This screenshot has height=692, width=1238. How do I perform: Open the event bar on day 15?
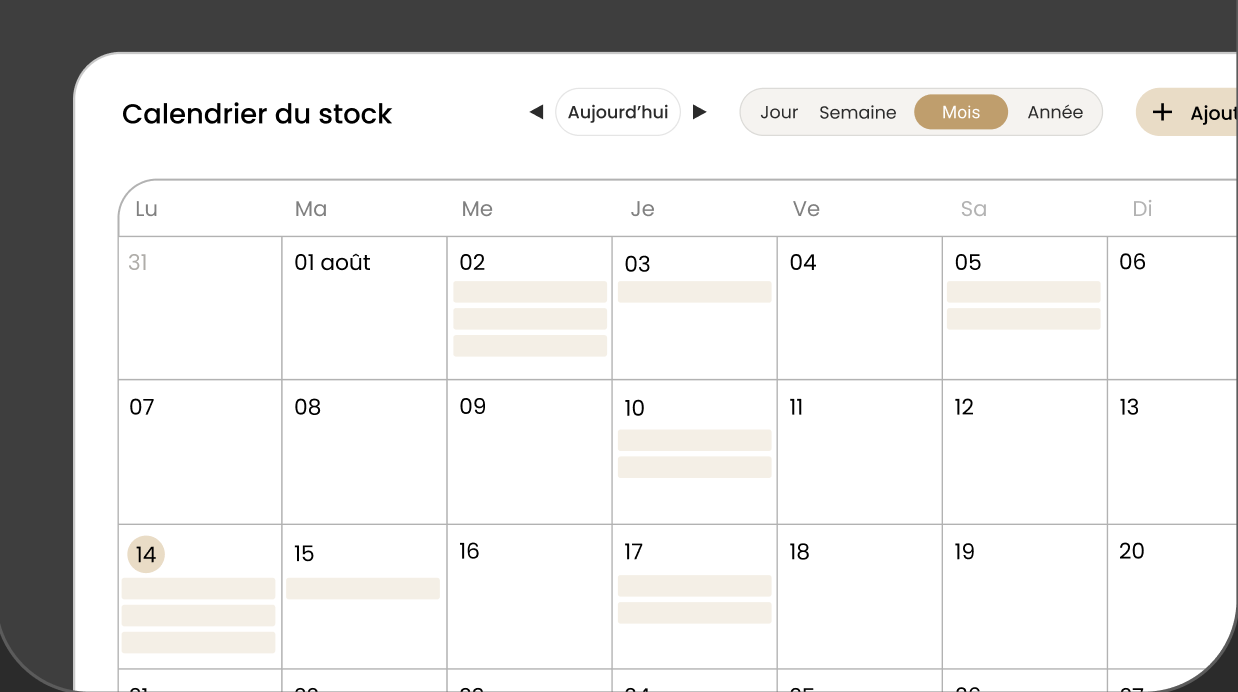pyautogui.click(x=363, y=588)
